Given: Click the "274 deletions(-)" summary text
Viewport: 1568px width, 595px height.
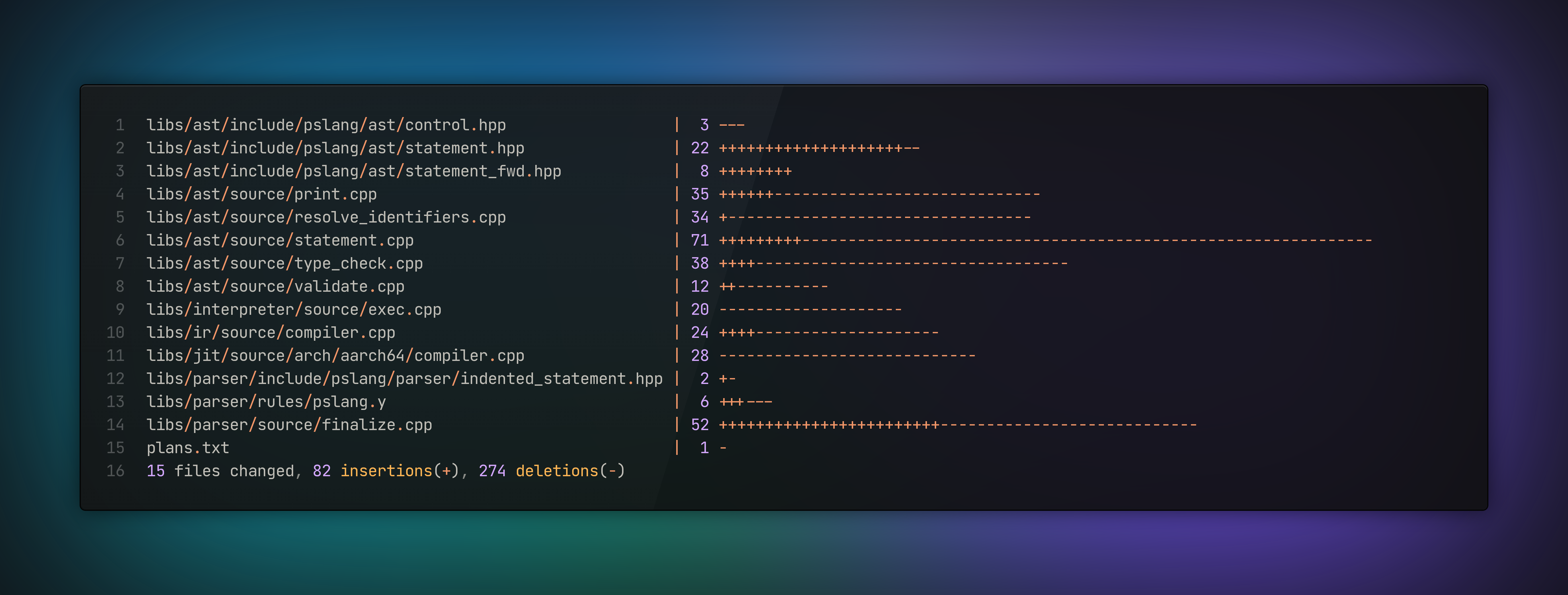Looking at the screenshot, I should [552, 471].
